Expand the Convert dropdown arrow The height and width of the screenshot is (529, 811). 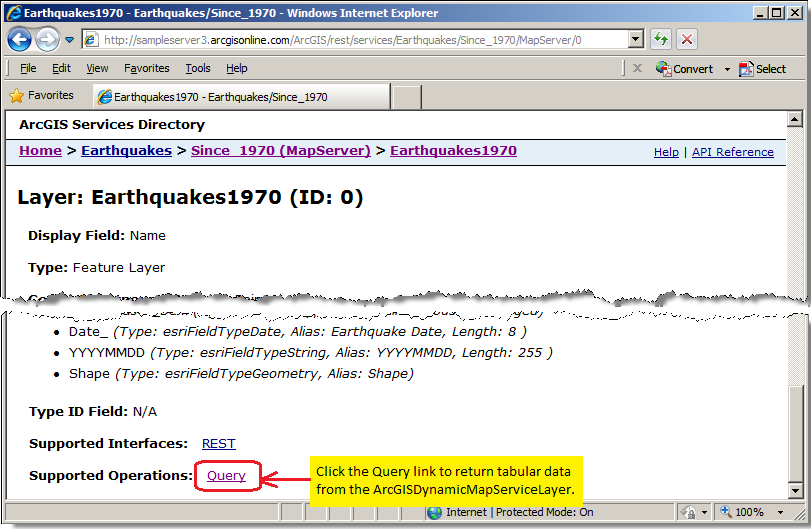(727, 69)
